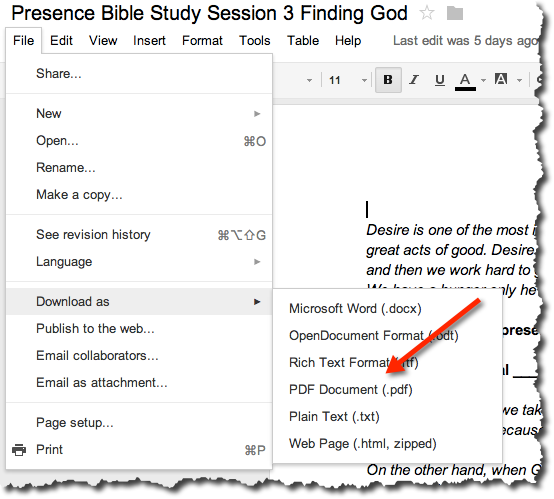Open the highlight color dropdown arrow

click(x=519, y=81)
